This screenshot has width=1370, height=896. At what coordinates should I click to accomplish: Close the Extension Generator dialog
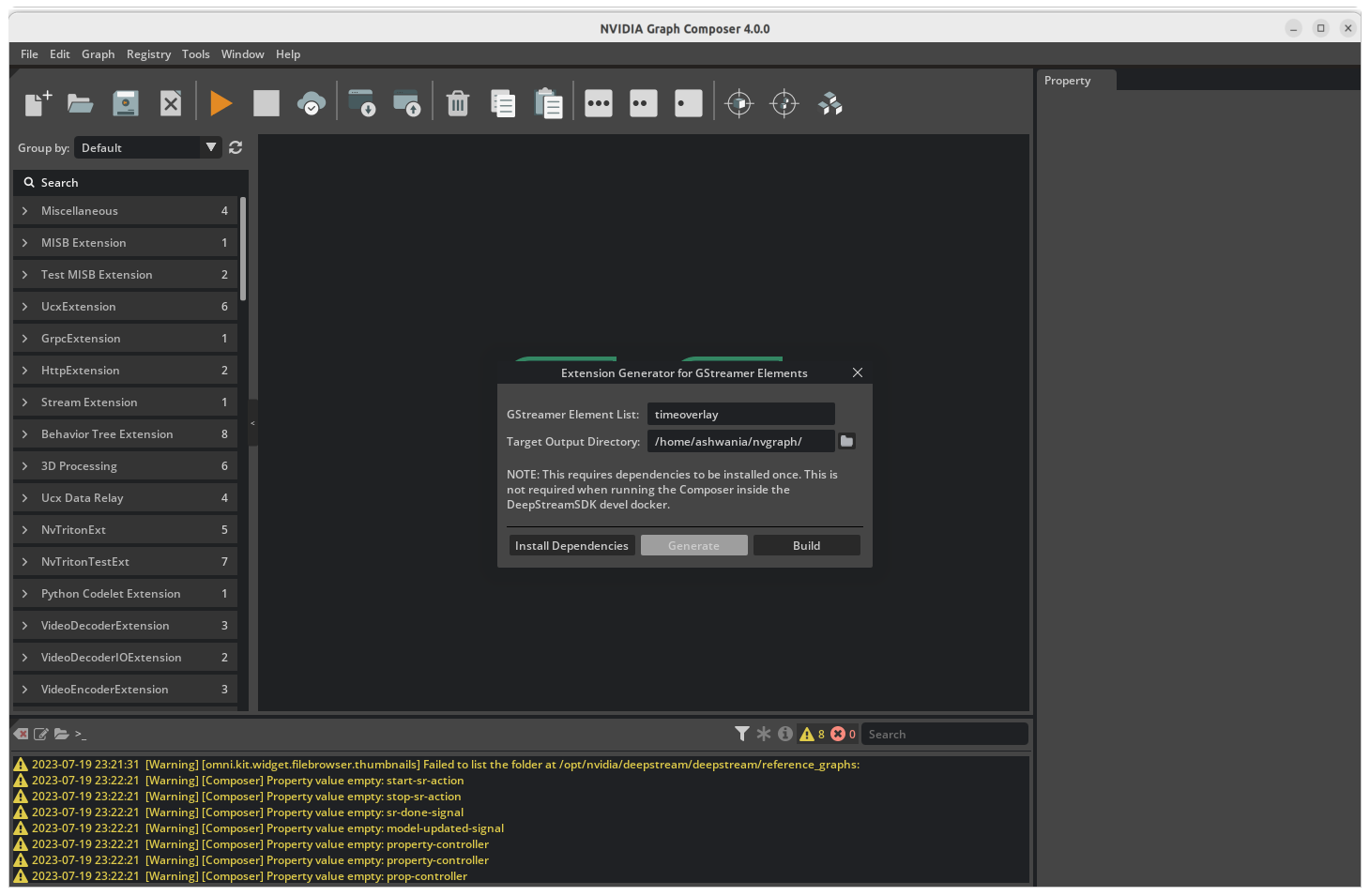[858, 372]
